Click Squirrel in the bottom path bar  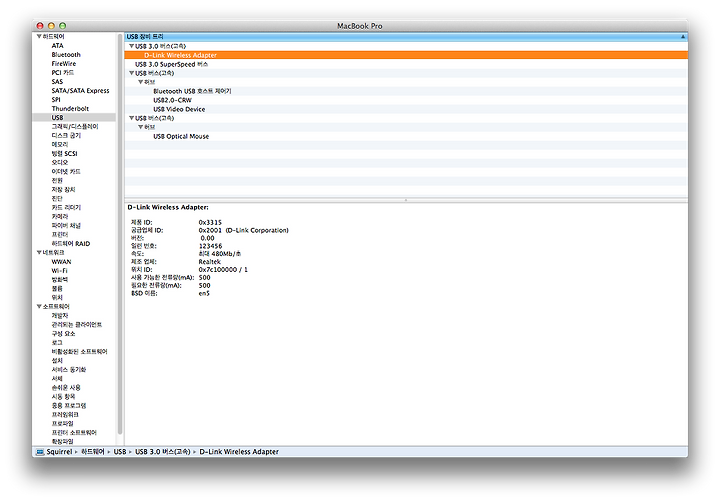(59, 451)
